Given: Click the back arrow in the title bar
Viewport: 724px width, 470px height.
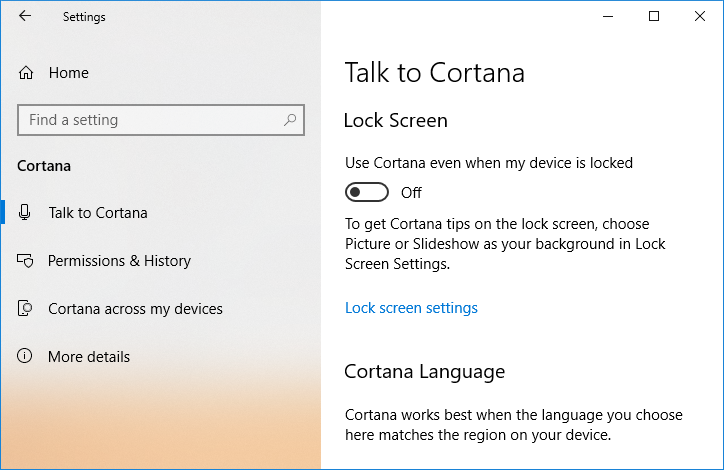Looking at the screenshot, I should click(25, 16).
